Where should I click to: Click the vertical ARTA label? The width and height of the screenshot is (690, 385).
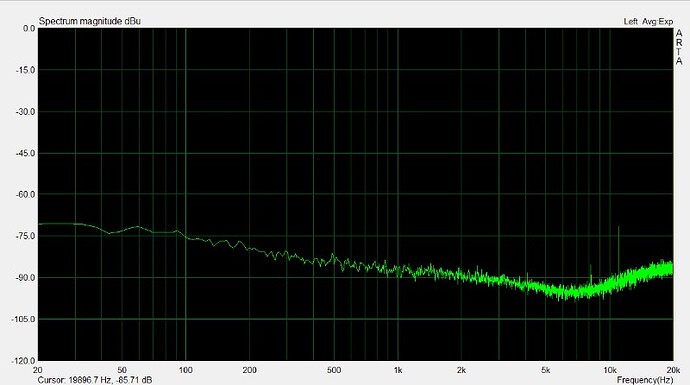(x=679, y=48)
